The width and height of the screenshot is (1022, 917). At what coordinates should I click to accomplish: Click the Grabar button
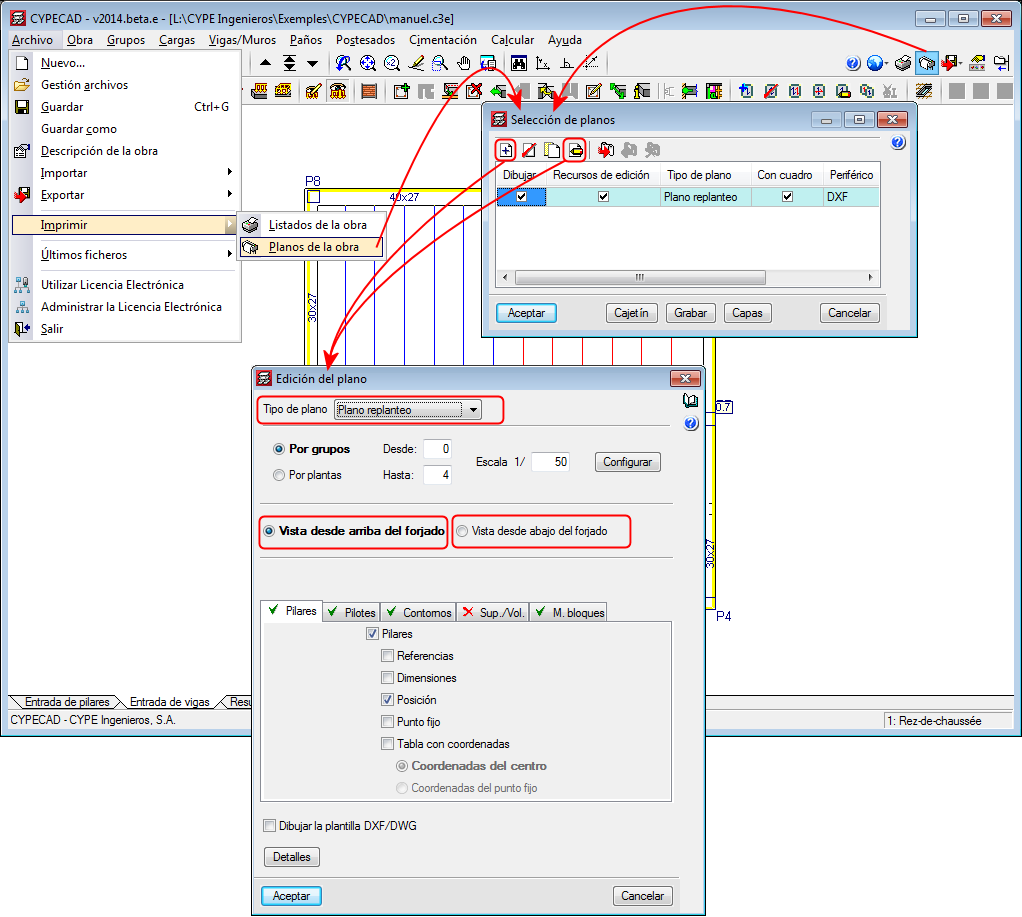[x=691, y=313]
